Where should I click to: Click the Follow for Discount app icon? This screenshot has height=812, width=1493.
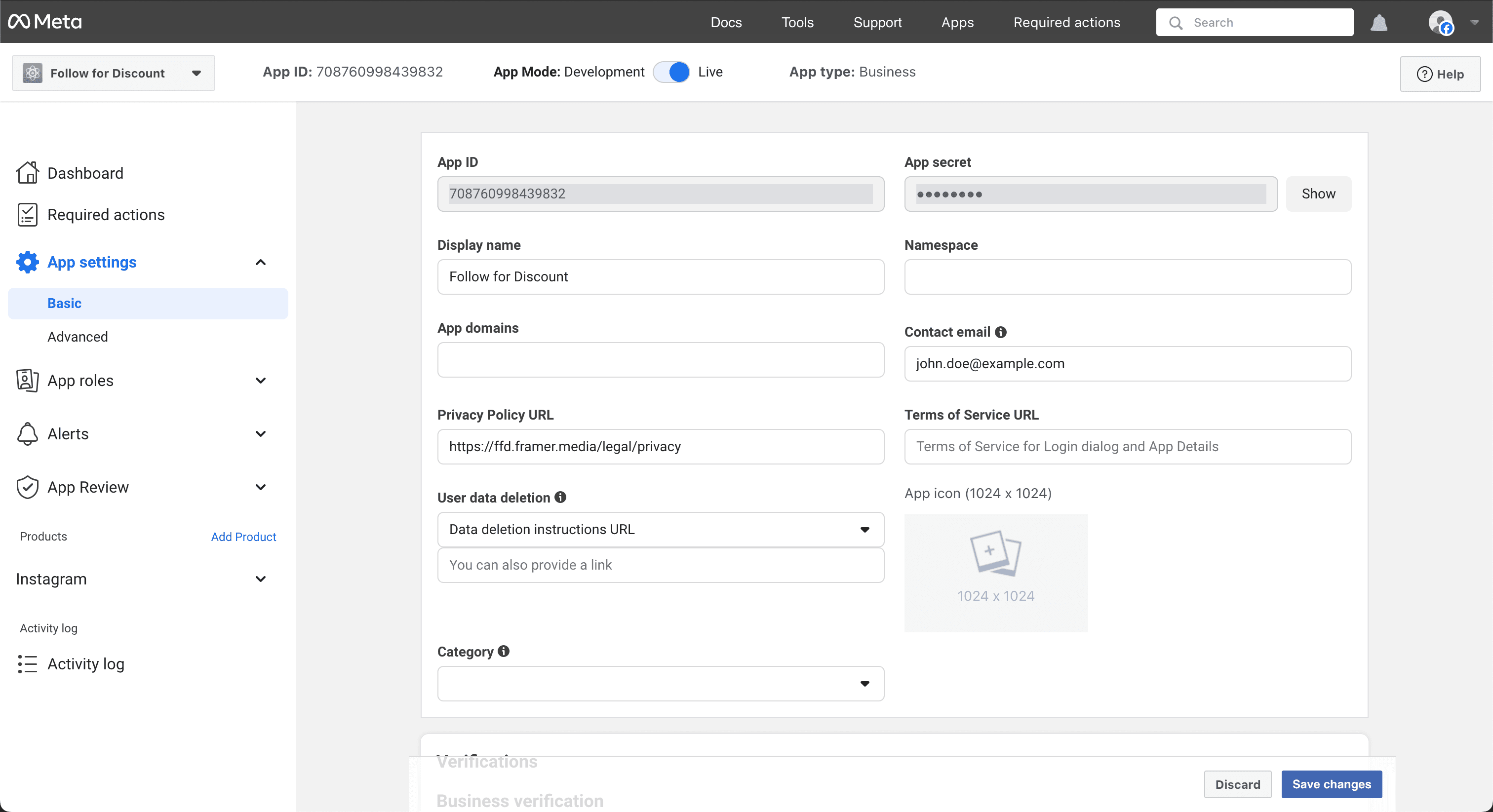click(33, 73)
